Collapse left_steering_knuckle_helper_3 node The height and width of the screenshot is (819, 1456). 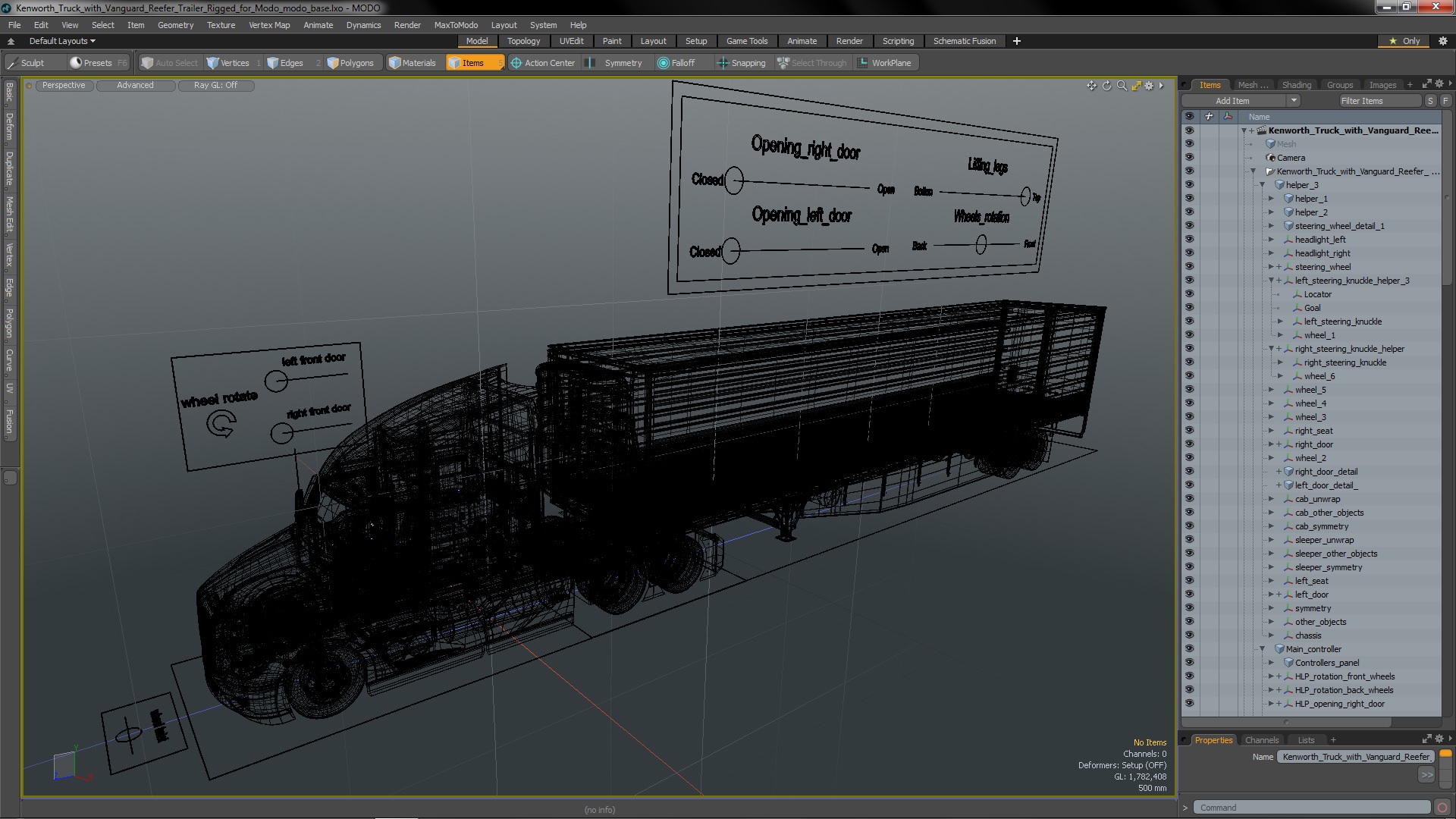[1272, 281]
